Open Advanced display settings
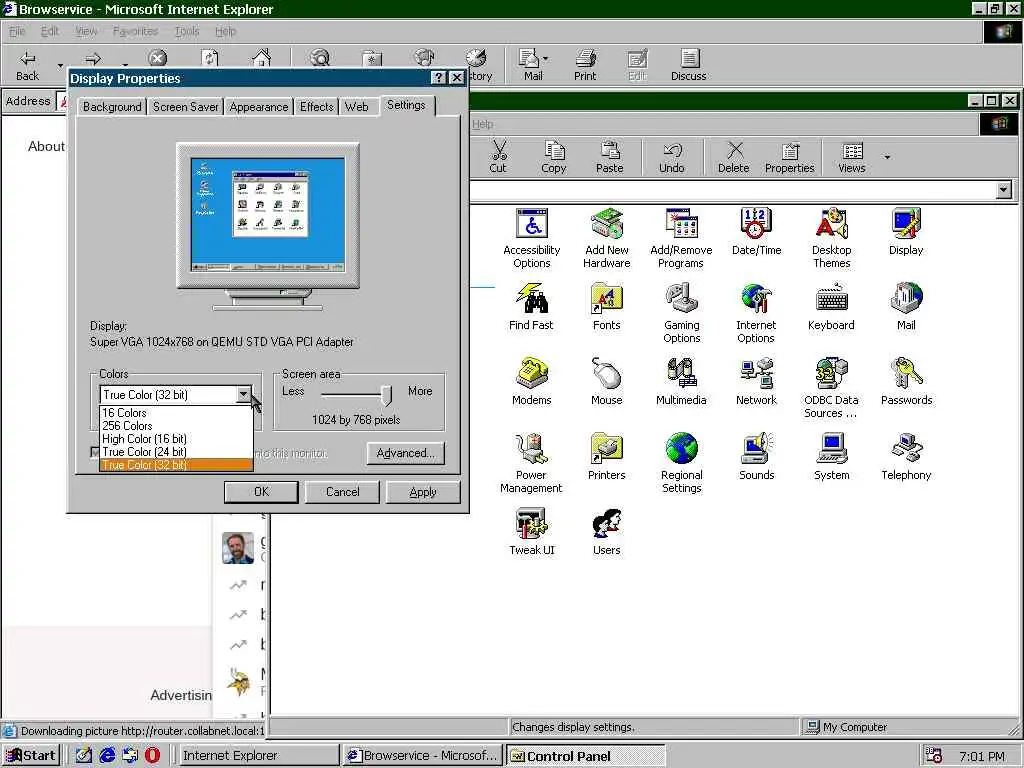 click(x=406, y=453)
